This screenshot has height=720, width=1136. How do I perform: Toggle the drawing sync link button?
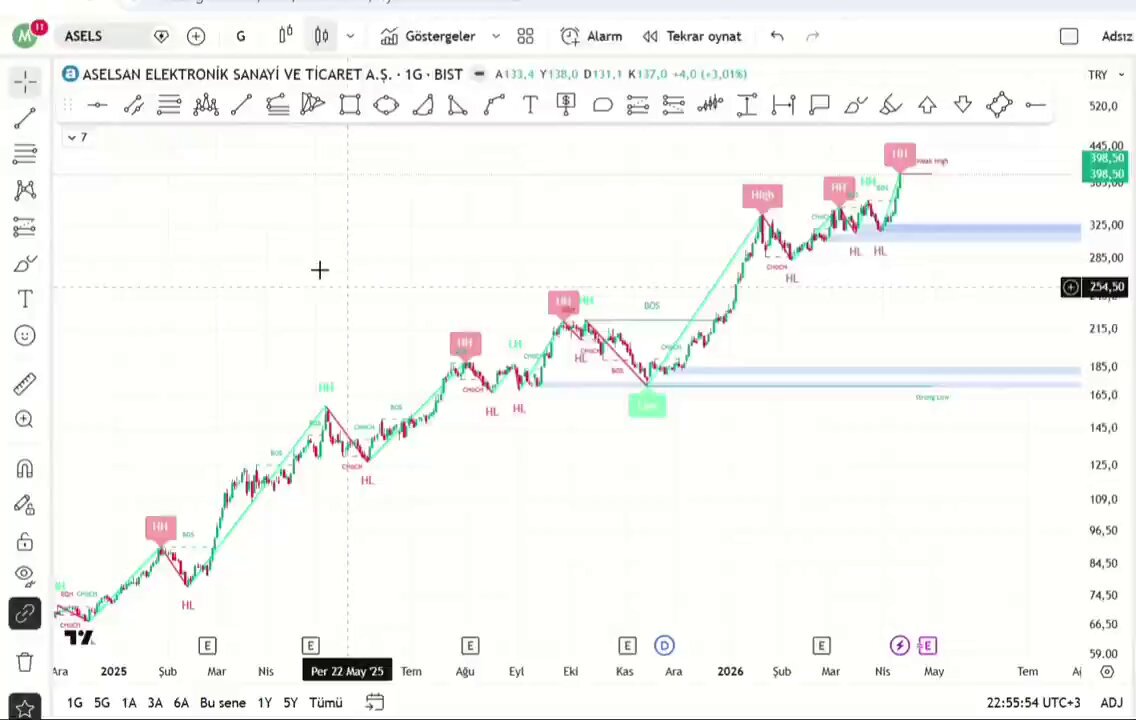pos(25,614)
